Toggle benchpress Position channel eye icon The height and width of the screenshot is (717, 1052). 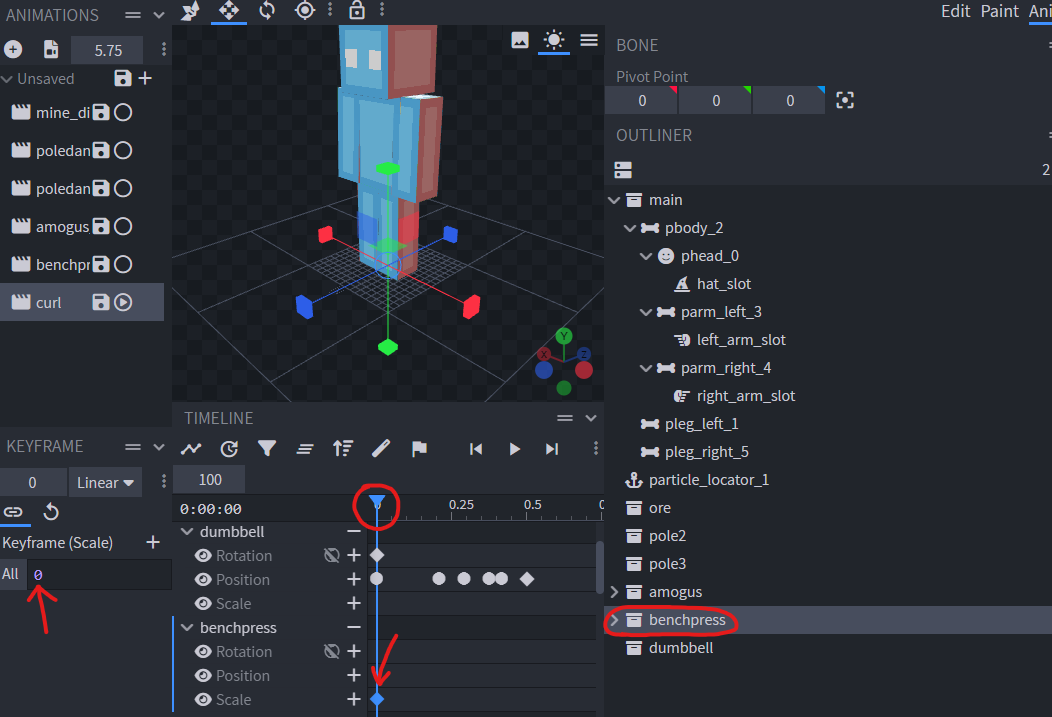pyautogui.click(x=204, y=676)
